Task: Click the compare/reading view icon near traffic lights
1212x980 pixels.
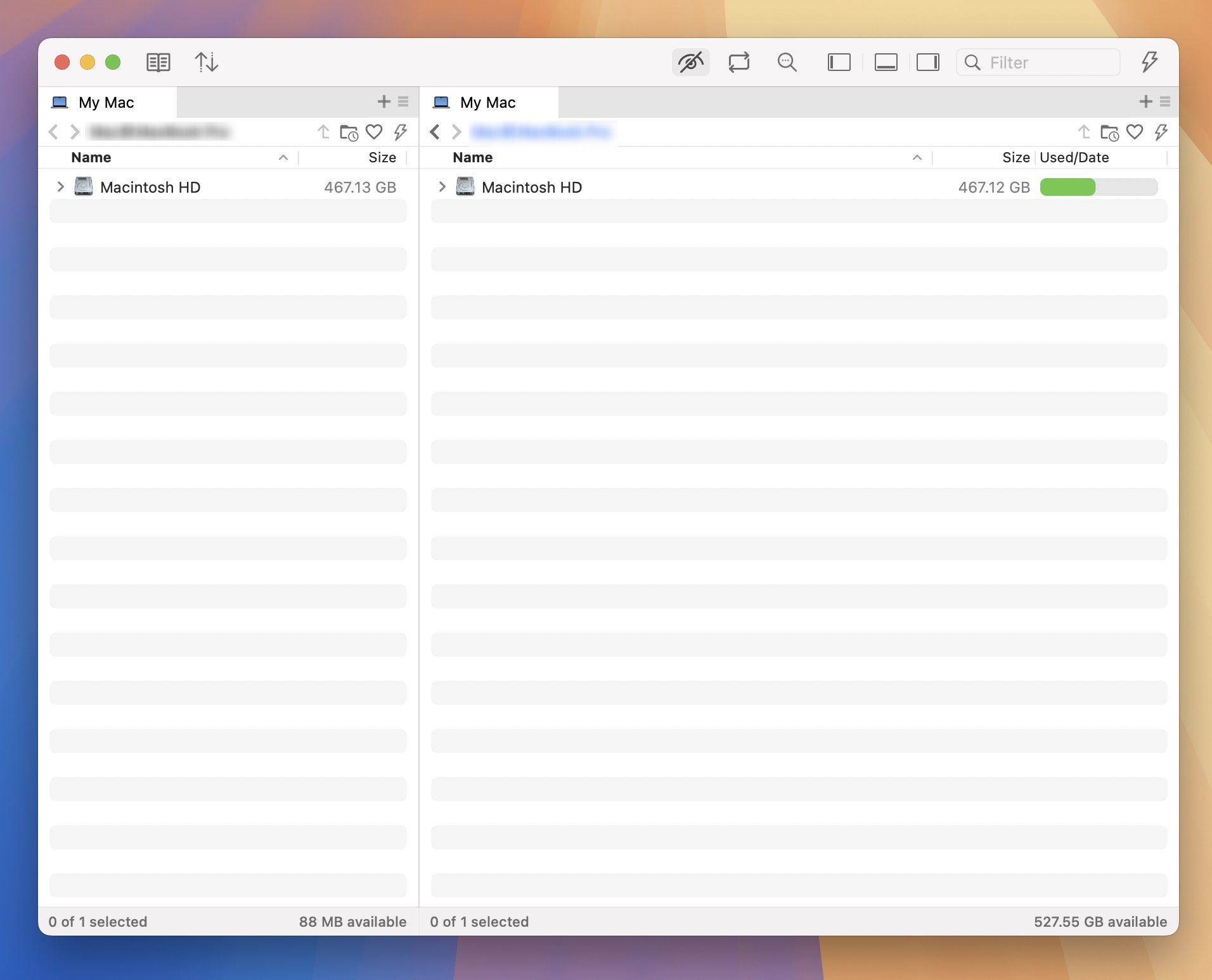Action: (158, 62)
